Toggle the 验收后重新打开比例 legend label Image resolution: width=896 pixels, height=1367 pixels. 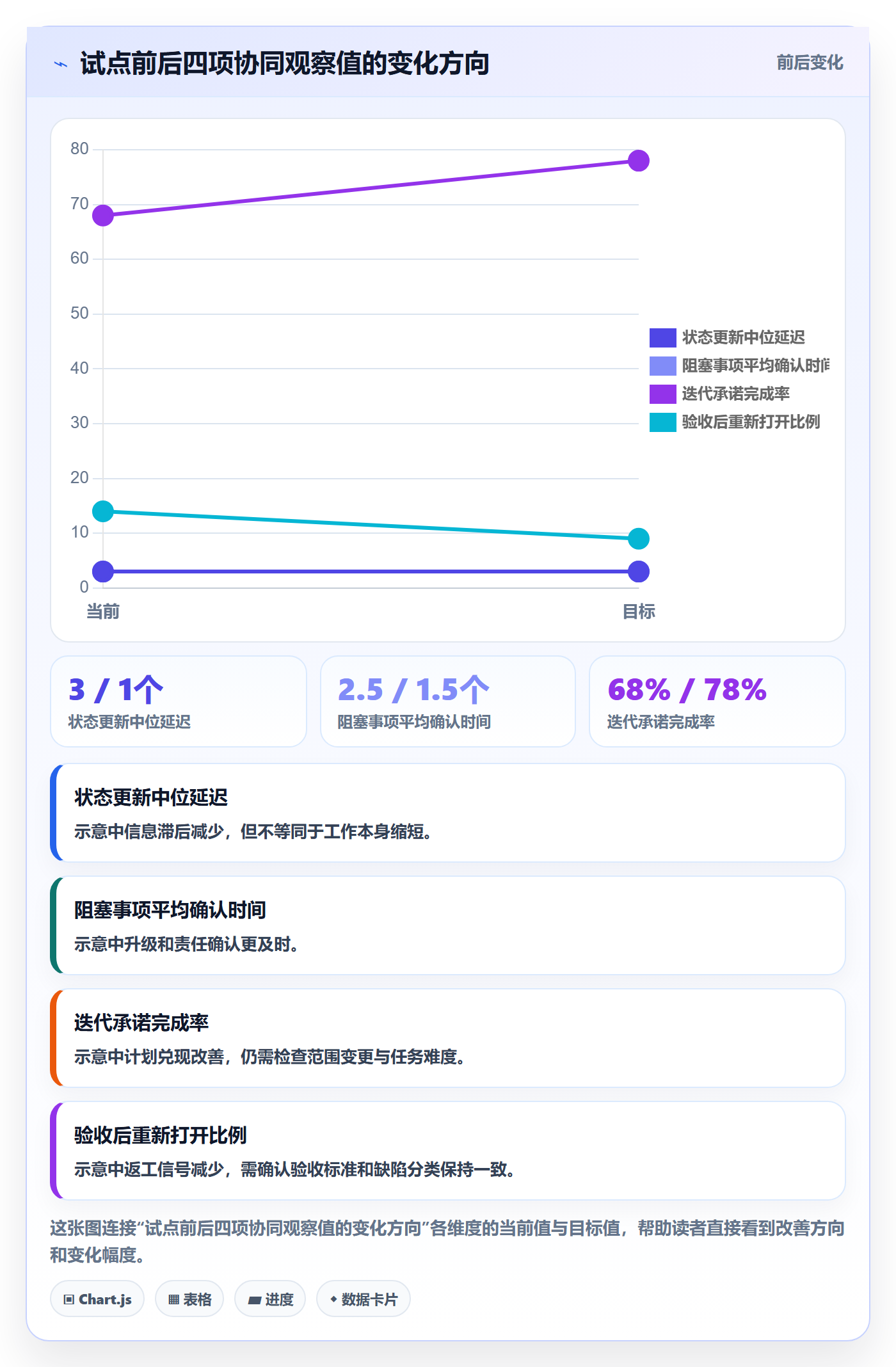click(751, 422)
